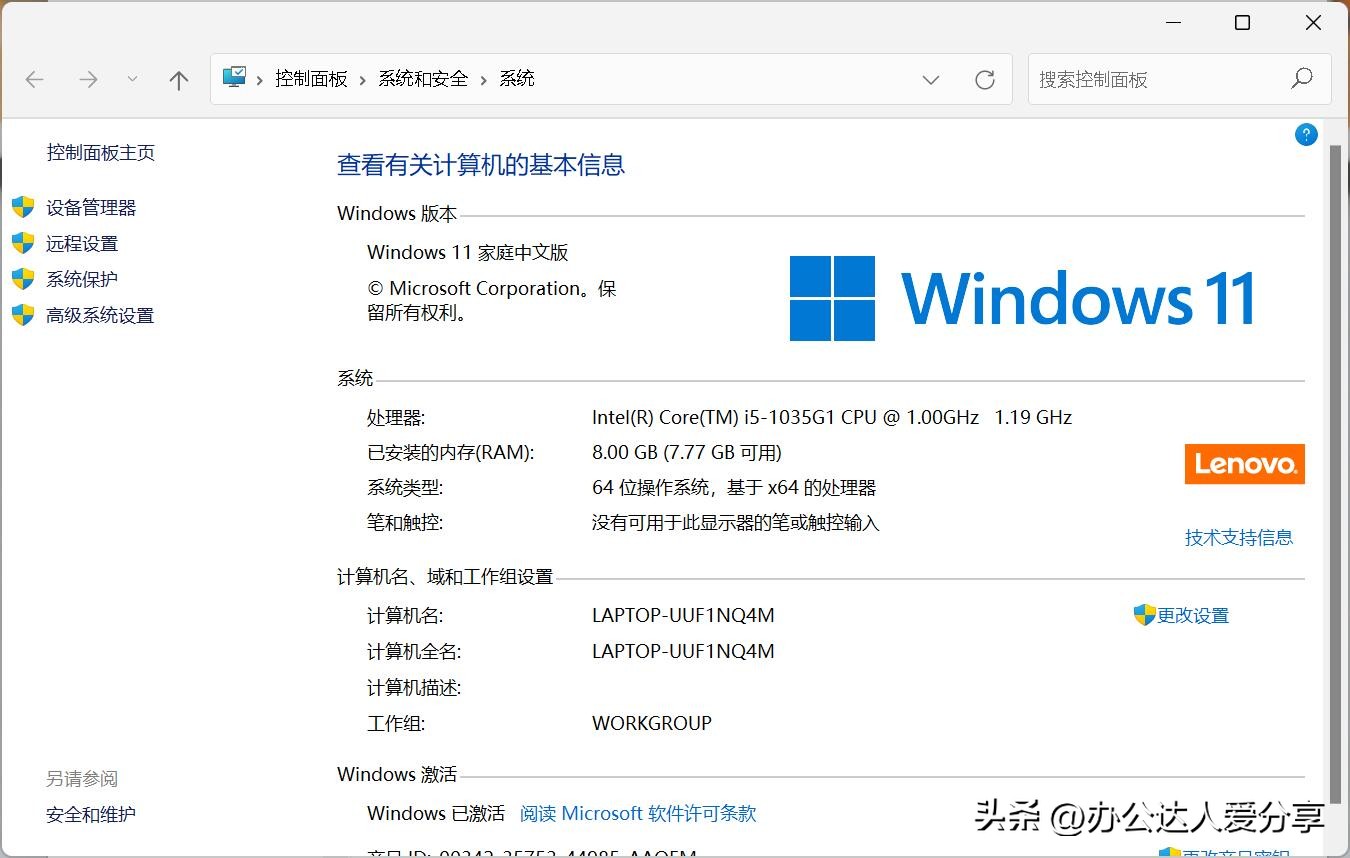Image resolution: width=1350 pixels, height=858 pixels.
Task: Click the magnifier icon in the search box
Action: tap(1302, 78)
